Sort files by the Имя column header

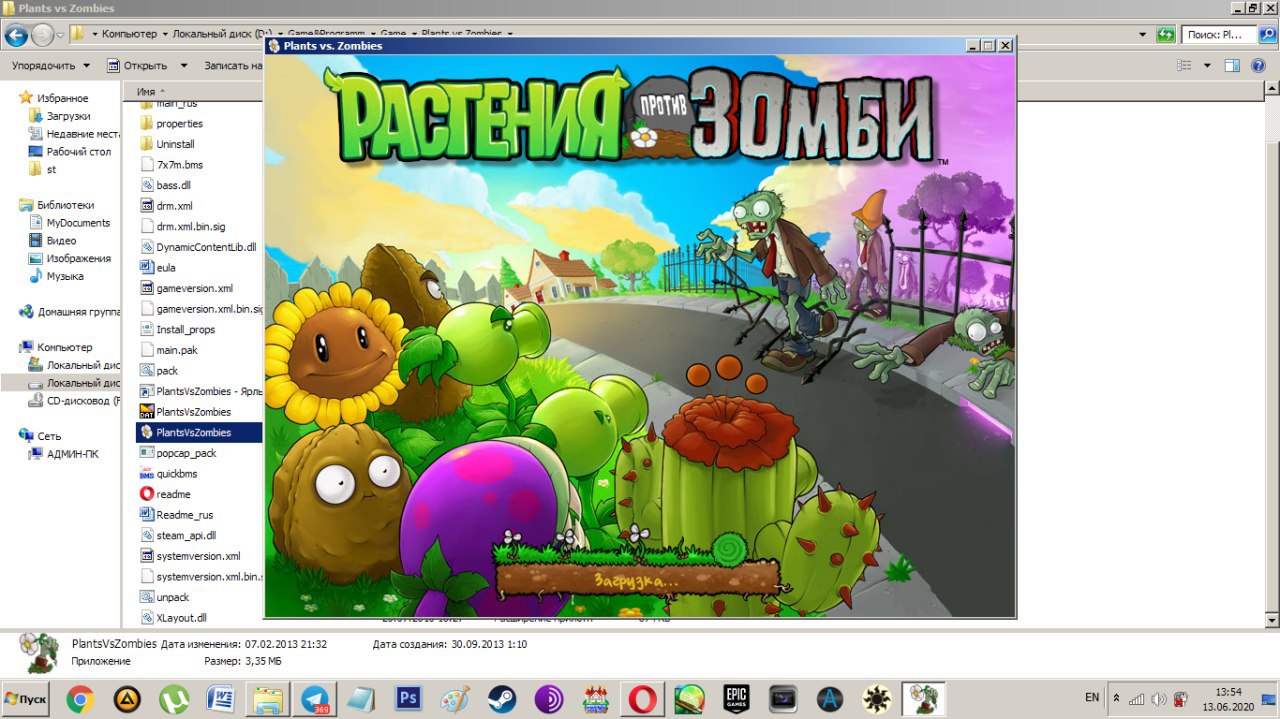point(146,91)
